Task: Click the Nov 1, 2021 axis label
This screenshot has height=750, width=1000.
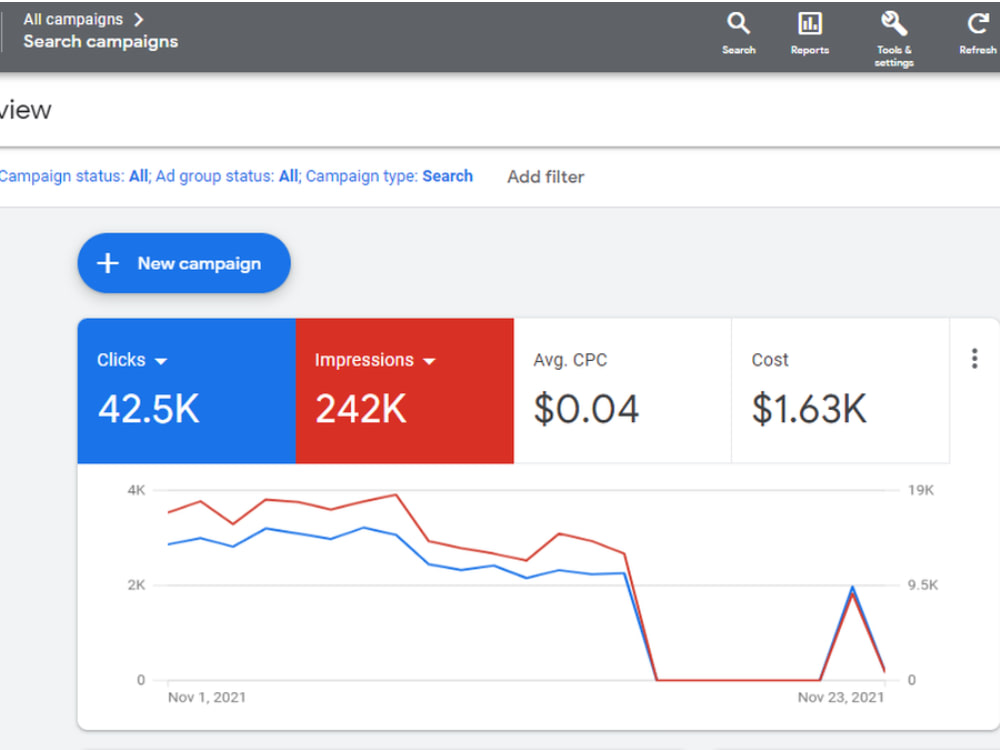Action: (x=207, y=697)
